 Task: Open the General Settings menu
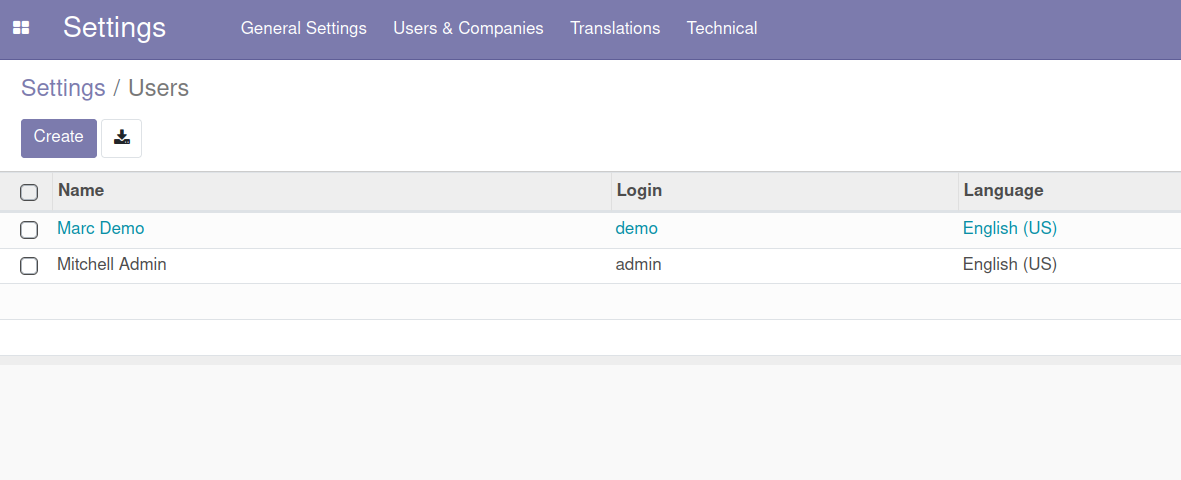tap(304, 28)
